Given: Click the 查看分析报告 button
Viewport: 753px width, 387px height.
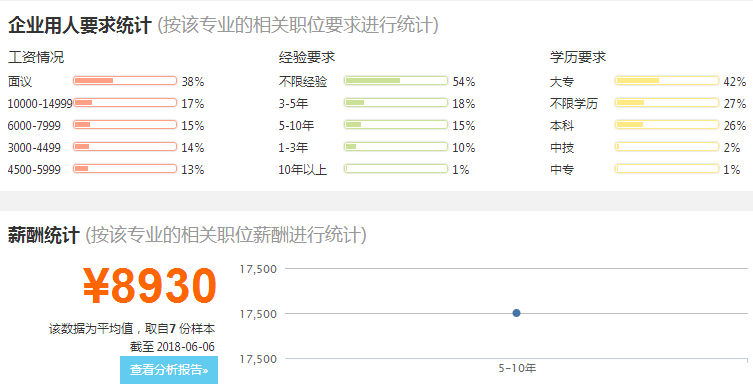Looking at the screenshot, I should pyautogui.click(x=169, y=370).
